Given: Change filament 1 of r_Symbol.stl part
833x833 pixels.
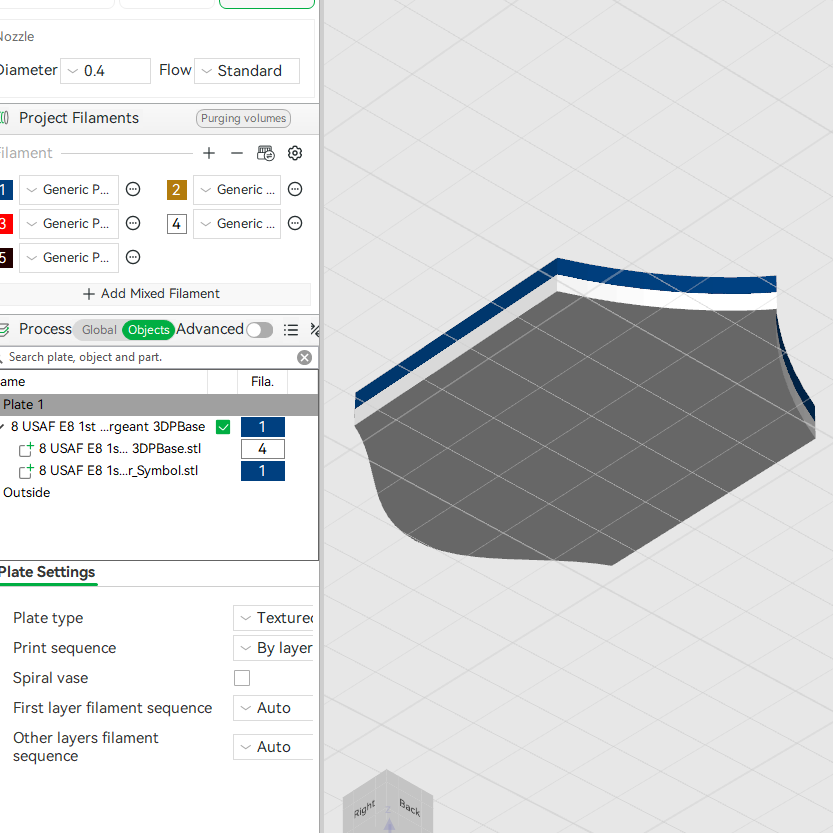Looking at the screenshot, I should (x=262, y=471).
